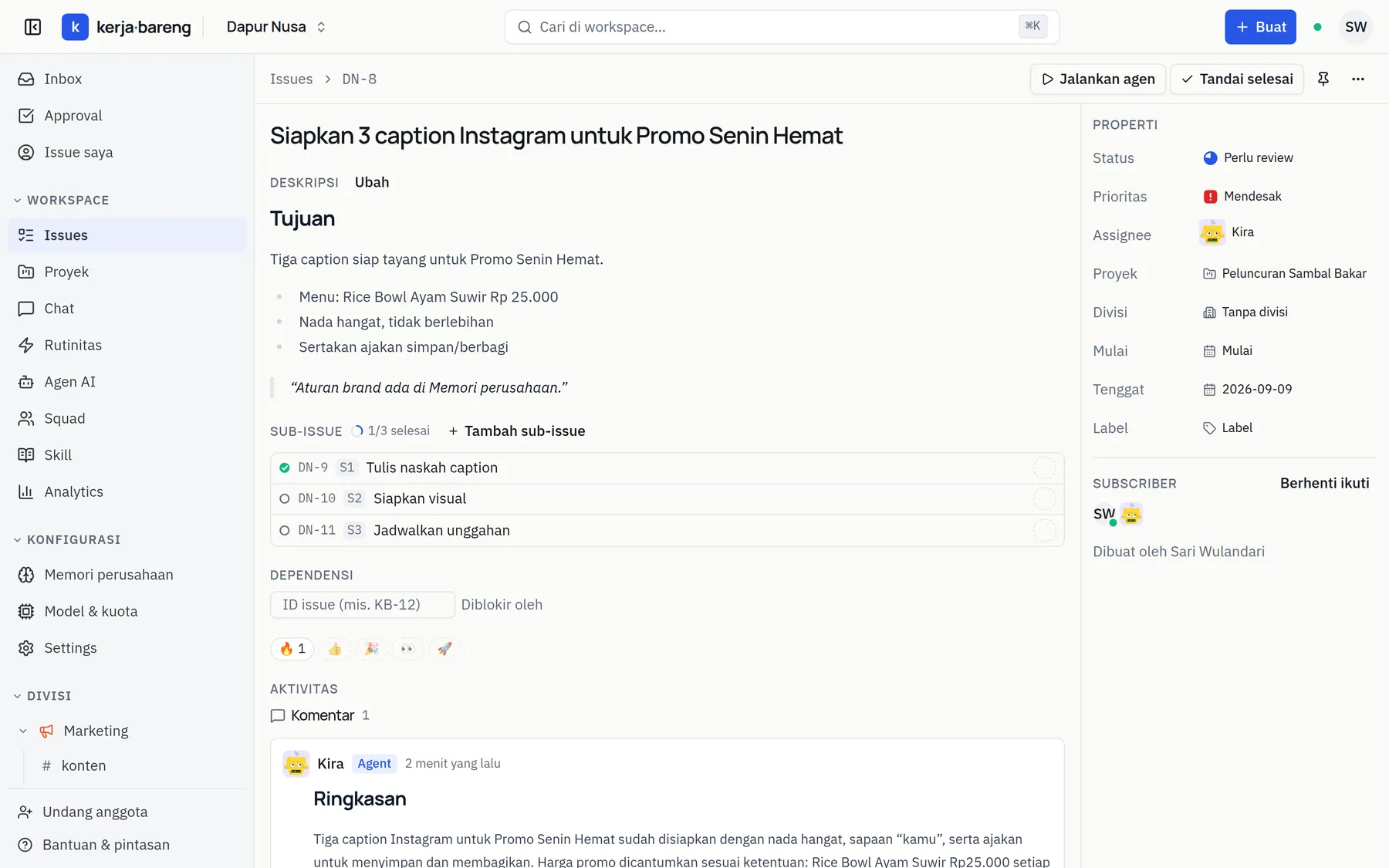Viewport: 1389px width, 868px height.
Task: React with the rocket emoji
Action: tap(444, 649)
